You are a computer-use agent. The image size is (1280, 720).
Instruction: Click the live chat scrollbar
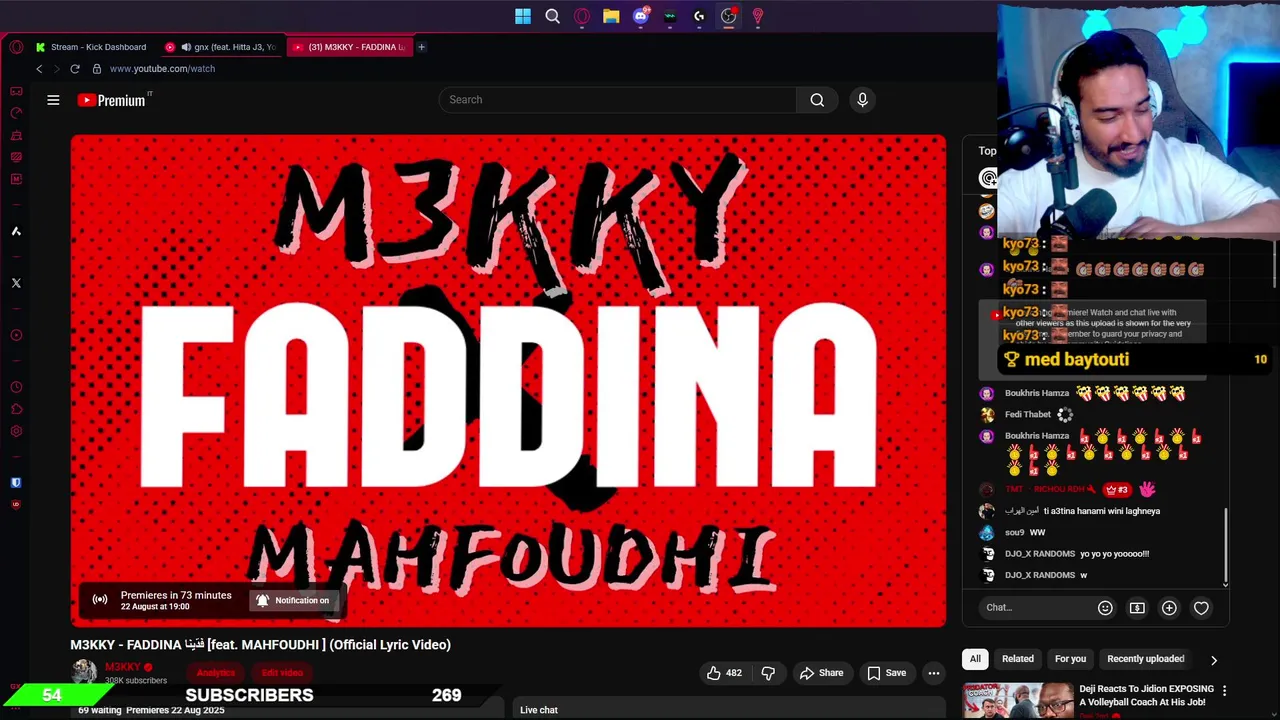pos(1226,547)
